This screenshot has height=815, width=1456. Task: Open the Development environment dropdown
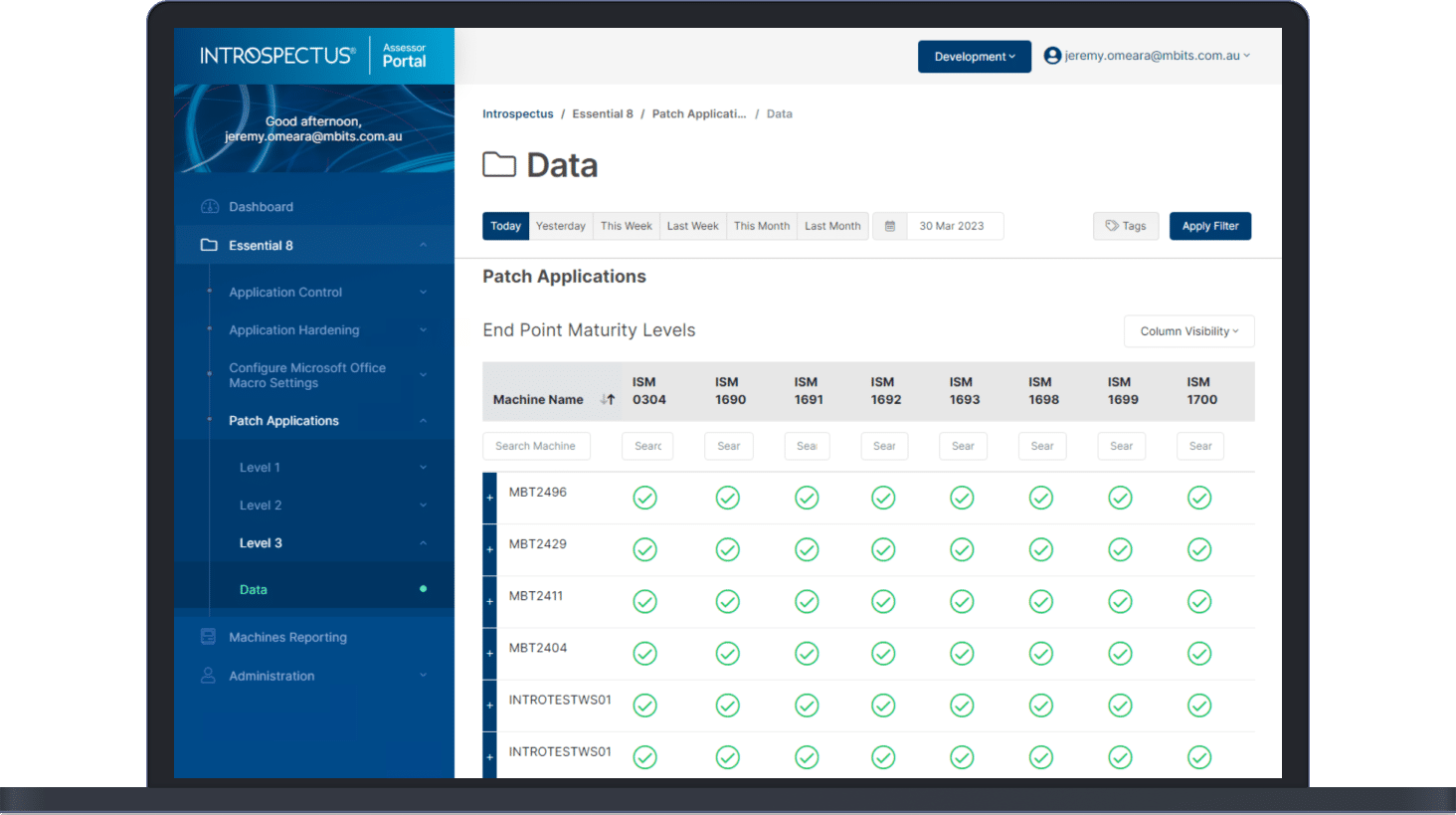(x=974, y=57)
